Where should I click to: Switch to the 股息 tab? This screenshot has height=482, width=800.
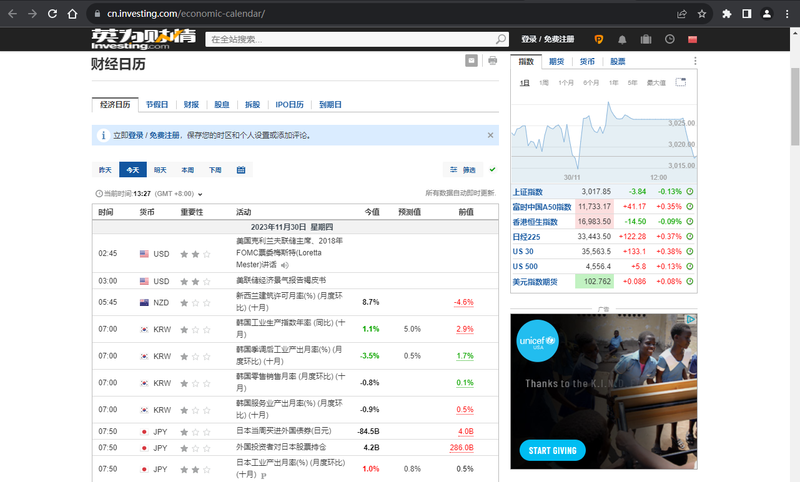221,105
